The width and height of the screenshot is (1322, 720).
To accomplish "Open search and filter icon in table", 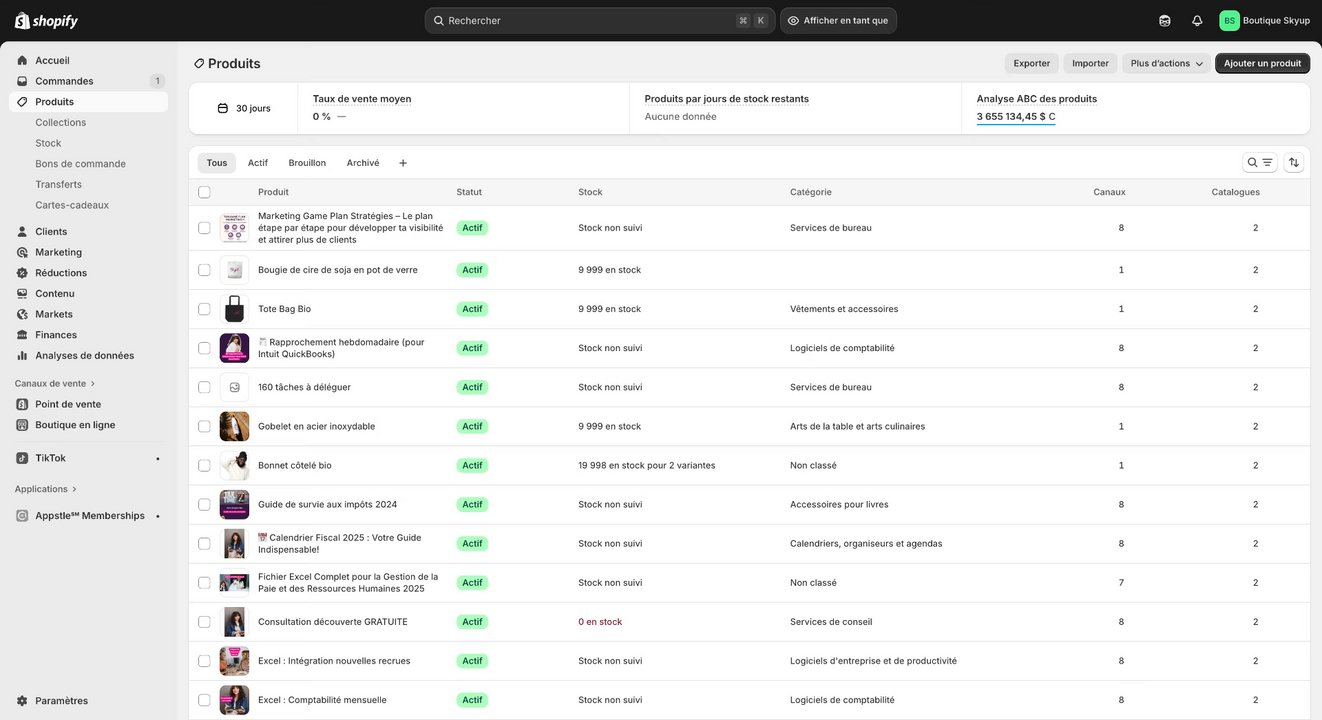I will click(x=1259, y=163).
